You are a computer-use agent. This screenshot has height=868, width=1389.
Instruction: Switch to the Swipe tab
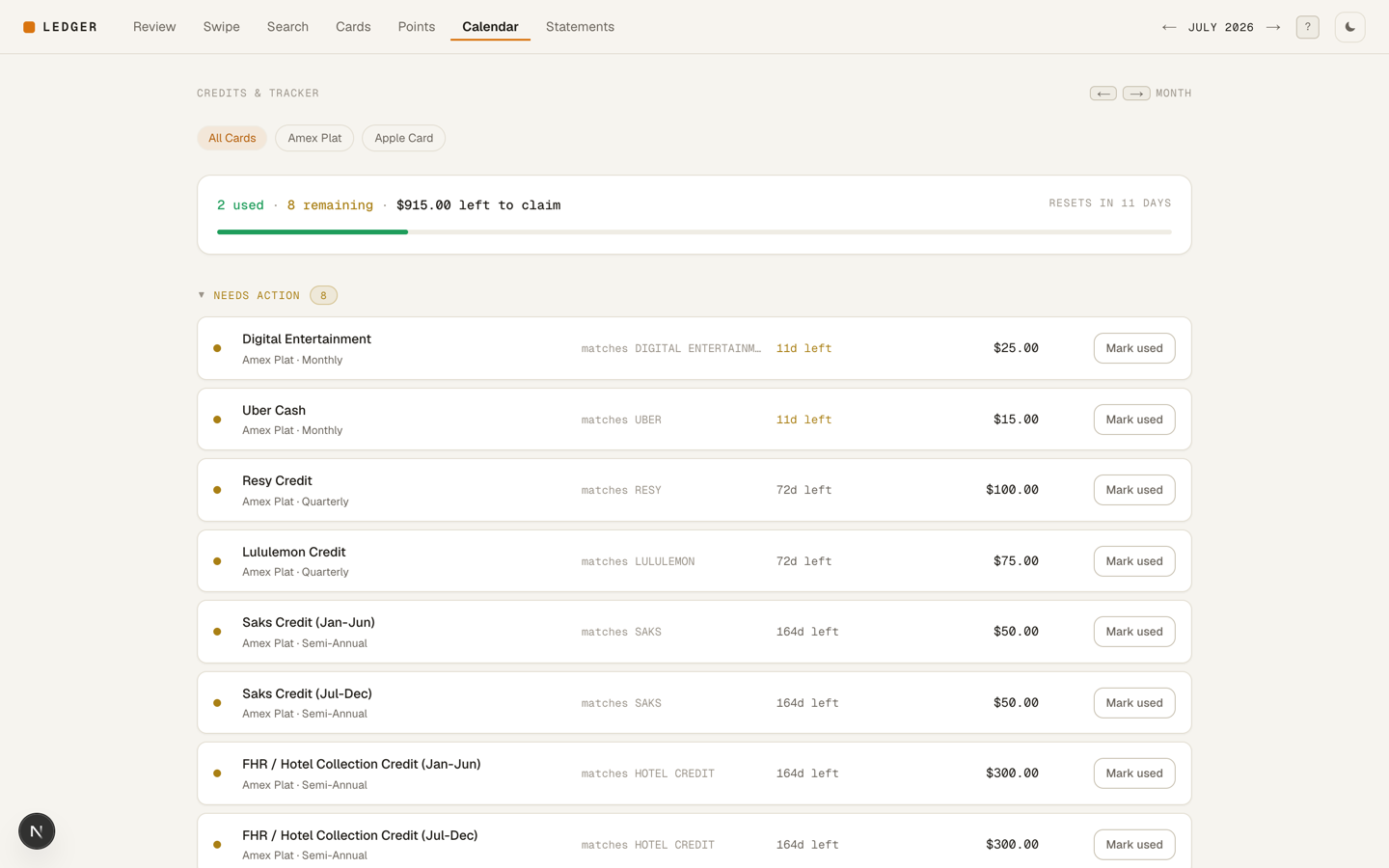tap(222, 27)
